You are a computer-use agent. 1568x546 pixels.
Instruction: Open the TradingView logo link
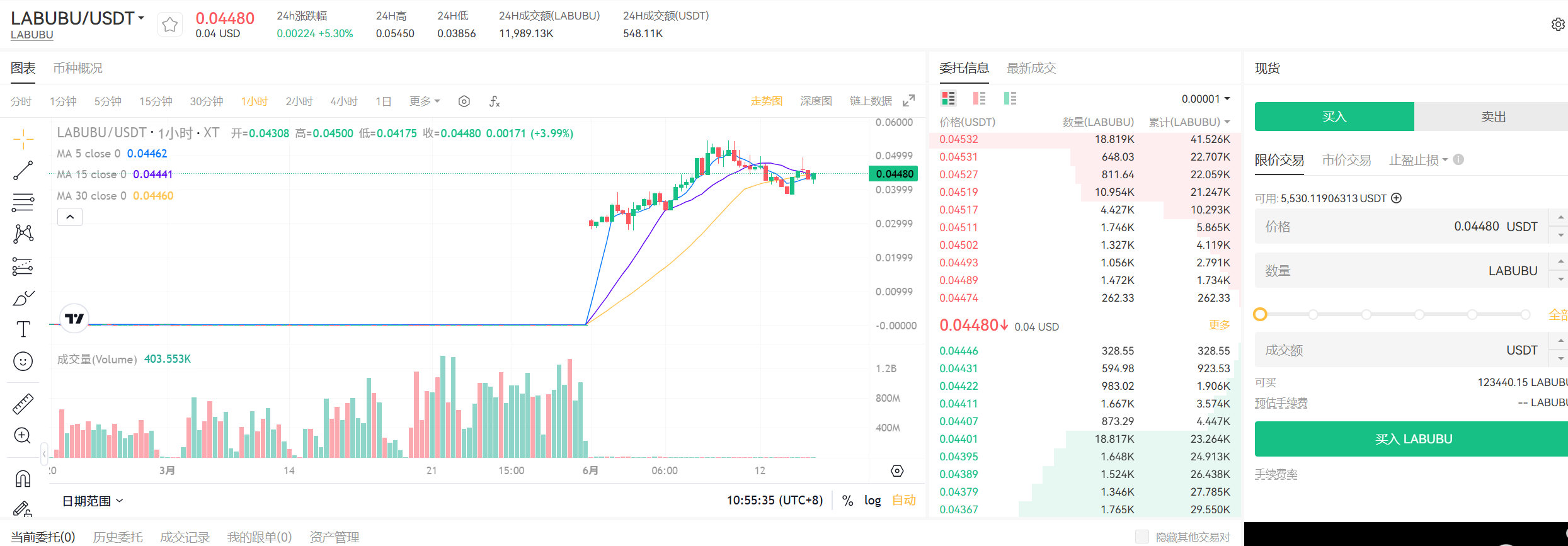[74, 319]
